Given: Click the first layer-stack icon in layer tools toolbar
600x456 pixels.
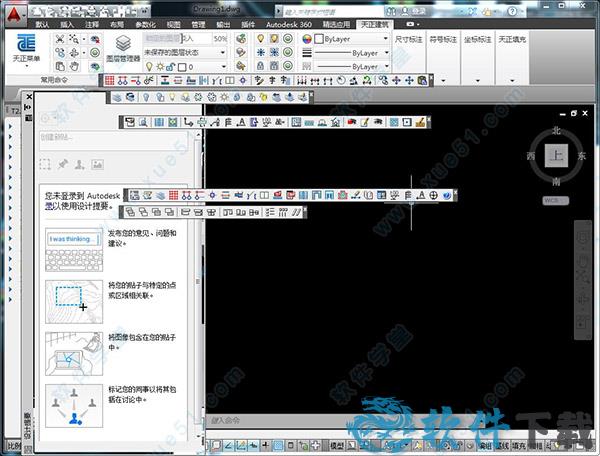Looking at the screenshot, I should [117, 97].
